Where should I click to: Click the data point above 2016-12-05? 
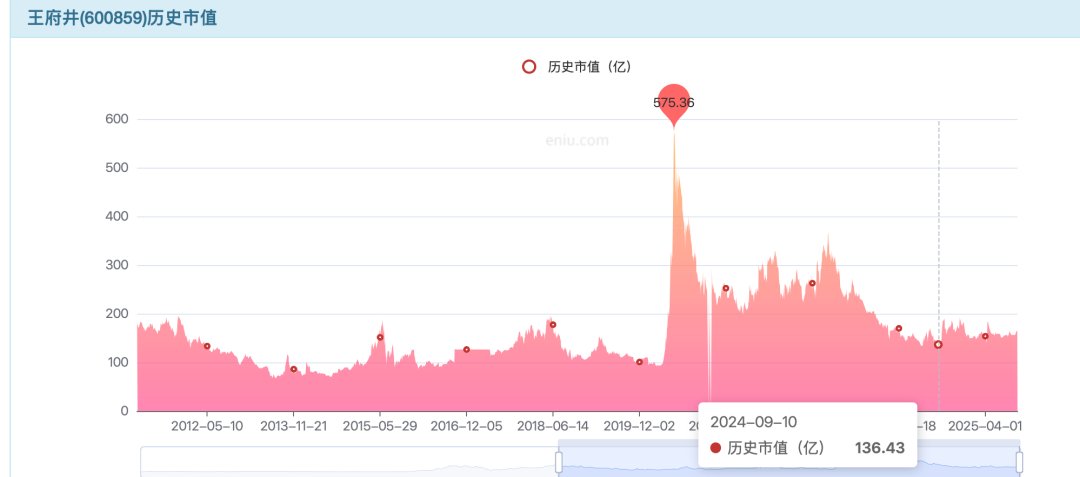(x=466, y=350)
